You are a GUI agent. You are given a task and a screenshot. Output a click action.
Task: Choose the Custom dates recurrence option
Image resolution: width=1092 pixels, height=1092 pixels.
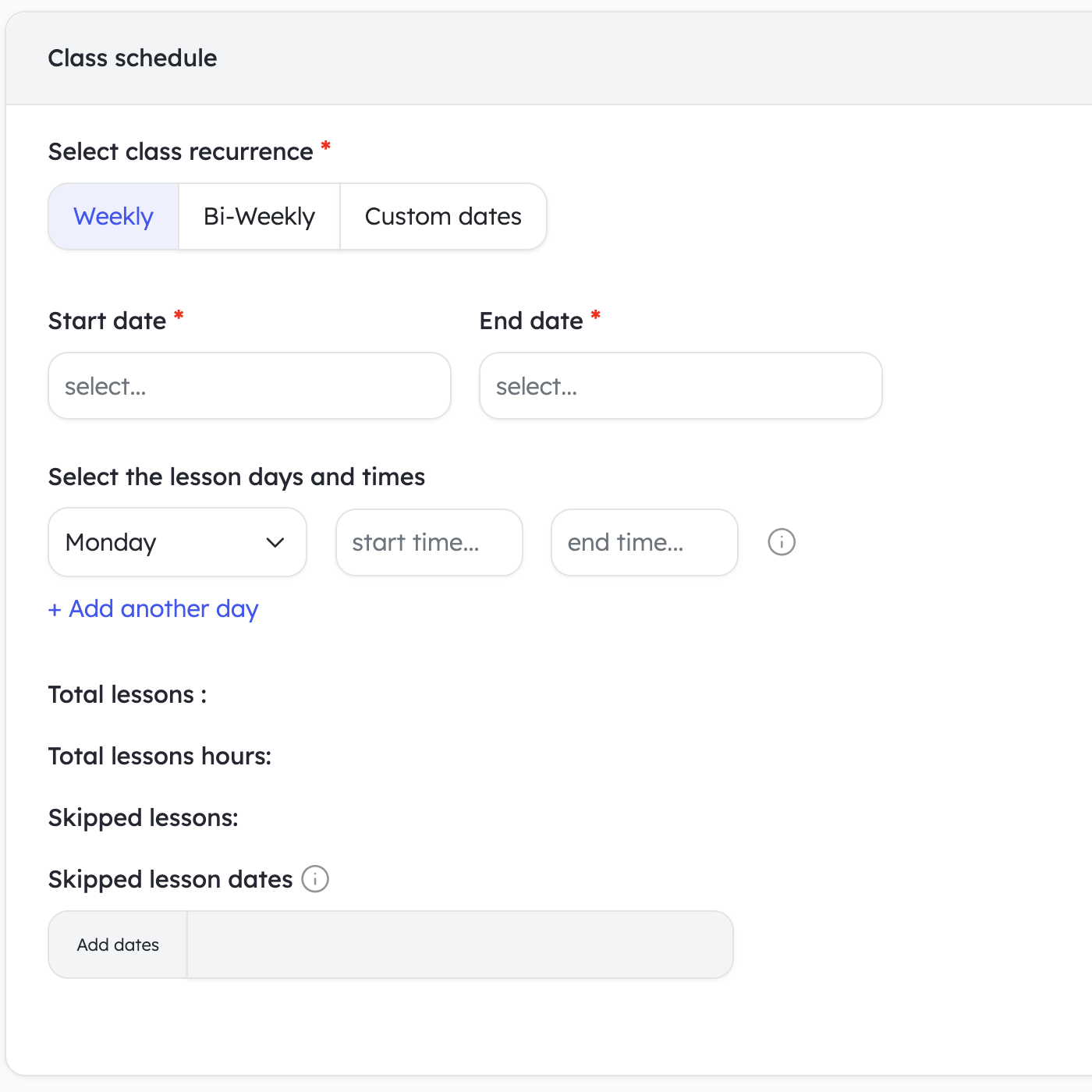tap(443, 217)
